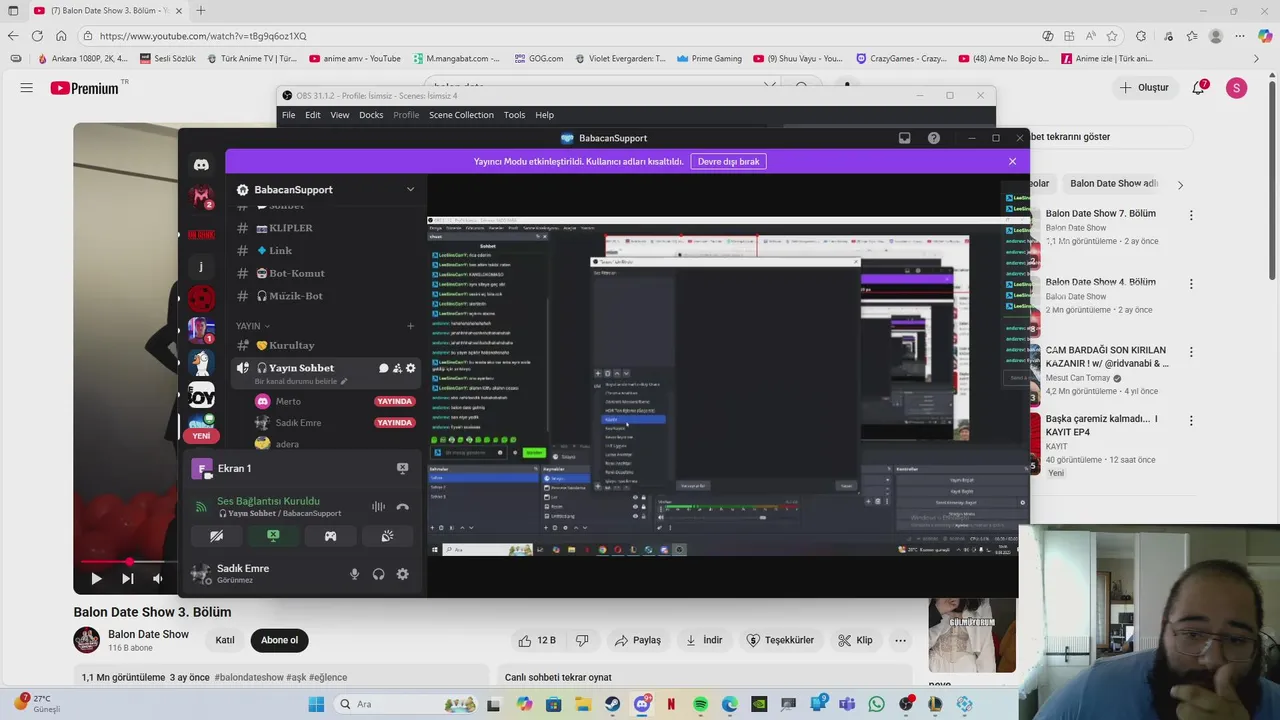The width and height of the screenshot is (1280, 720).
Task: Open Steam from the taskbar
Action: click(x=612, y=704)
